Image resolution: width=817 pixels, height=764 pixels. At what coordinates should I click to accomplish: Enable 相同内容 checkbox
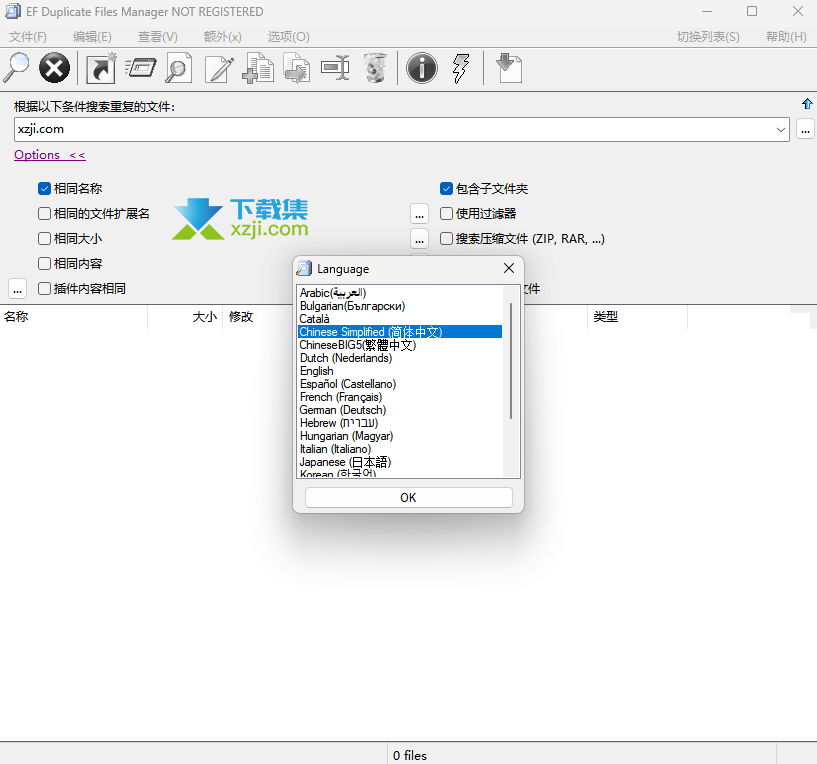point(44,264)
